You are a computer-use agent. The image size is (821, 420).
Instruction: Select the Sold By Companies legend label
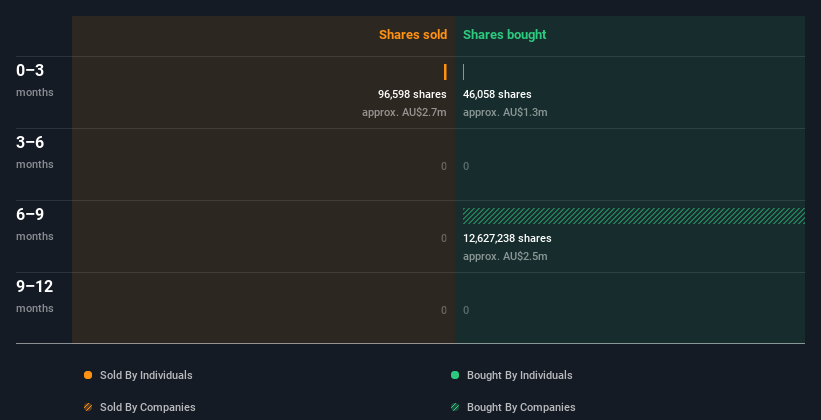click(x=148, y=407)
